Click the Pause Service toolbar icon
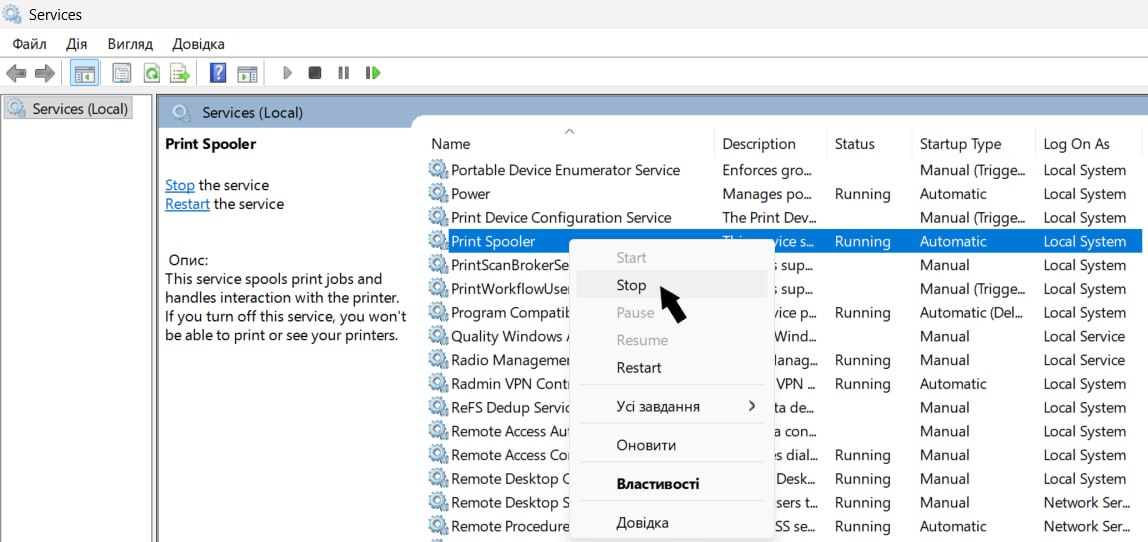The width and height of the screenshot is (1148, 542). pos(343,73)
